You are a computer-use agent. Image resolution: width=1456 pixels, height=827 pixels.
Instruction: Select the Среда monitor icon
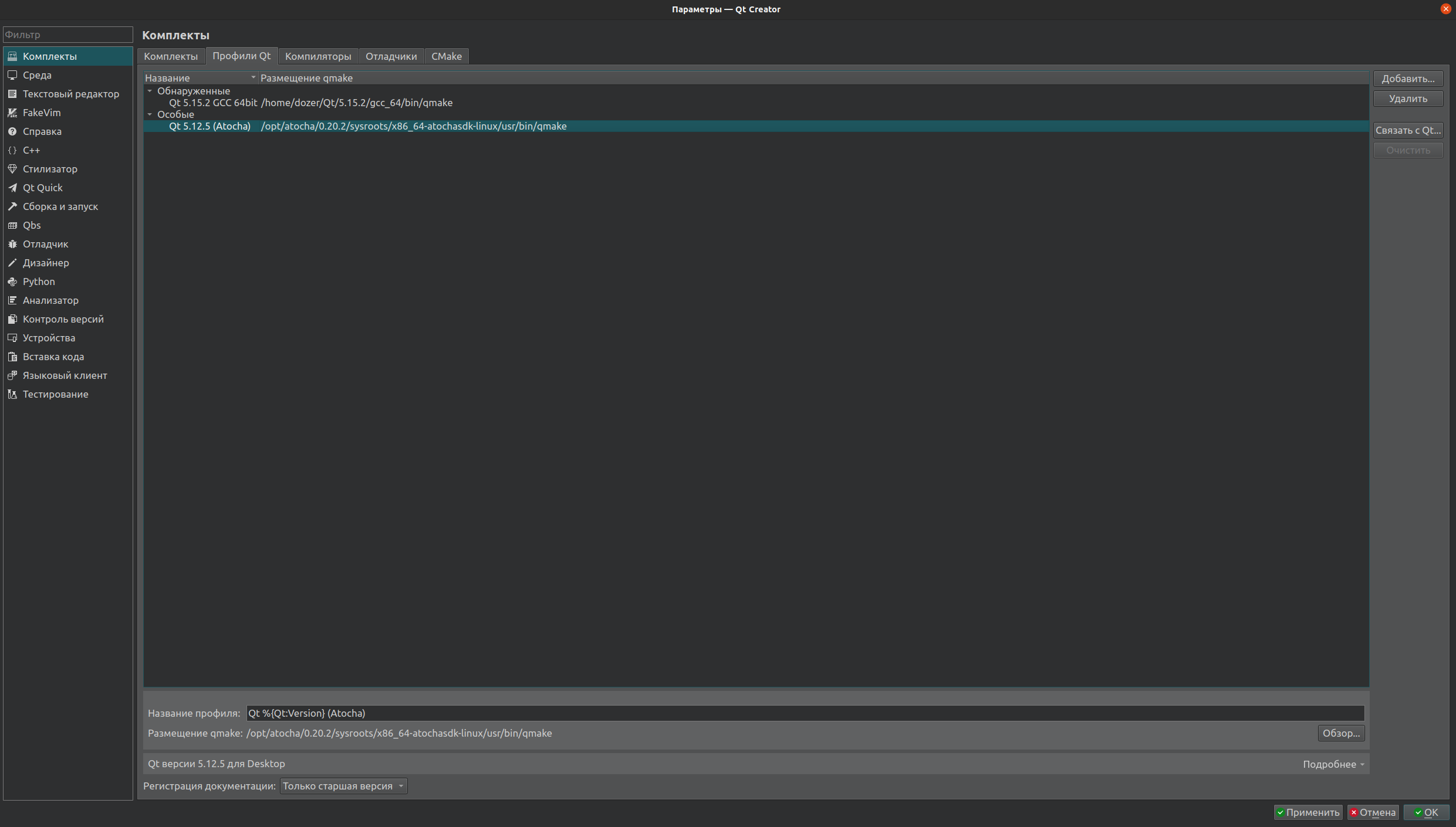point(12,75)
